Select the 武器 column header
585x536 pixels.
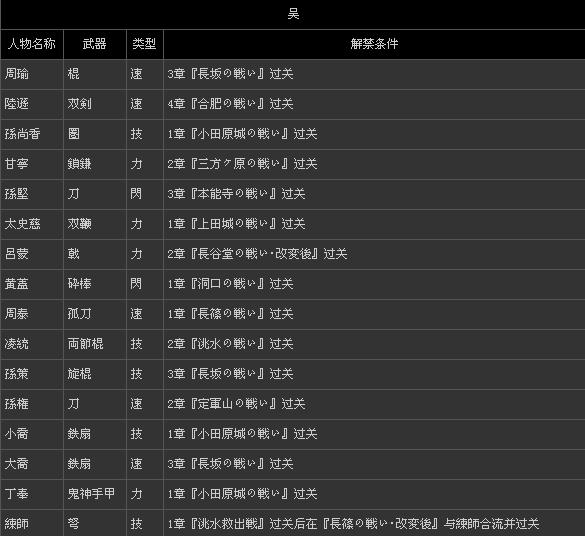(94, 44)
